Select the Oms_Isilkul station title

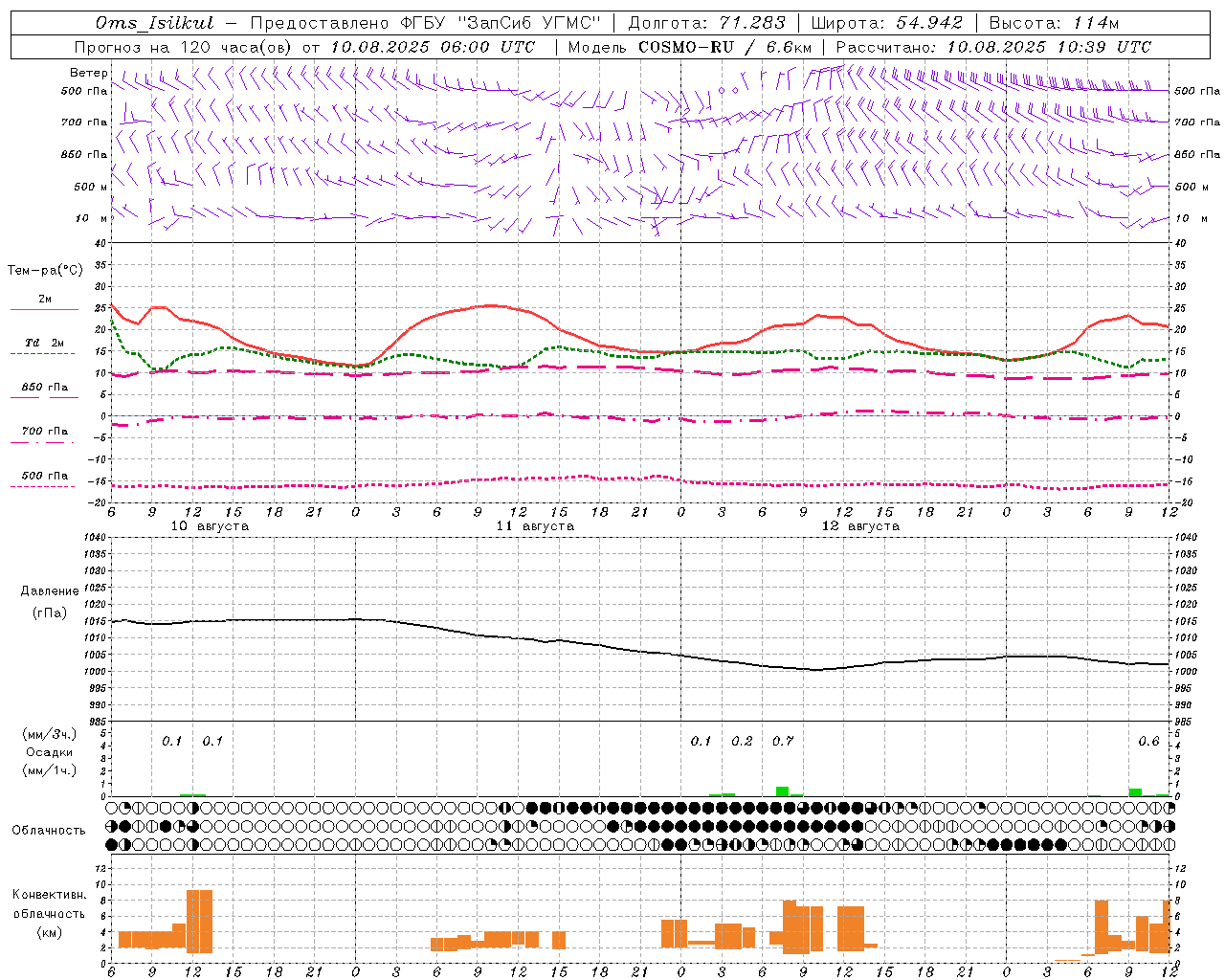pyautogui.click(x=154, y=23)
